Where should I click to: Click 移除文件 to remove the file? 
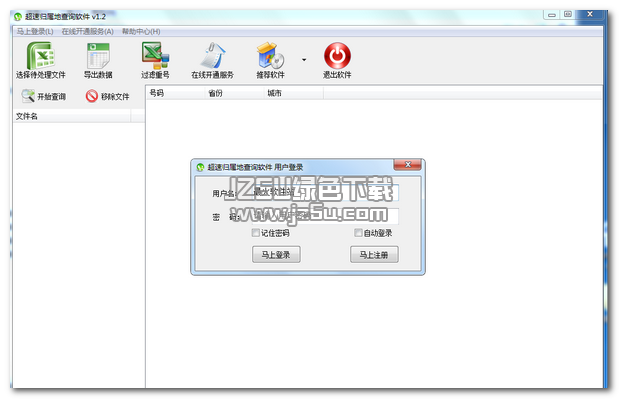107,96
